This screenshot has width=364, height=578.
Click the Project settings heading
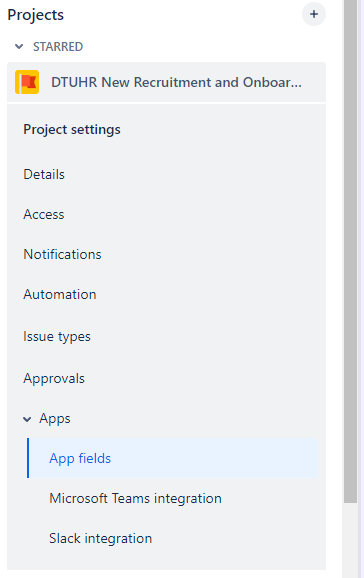coord(72,130)
